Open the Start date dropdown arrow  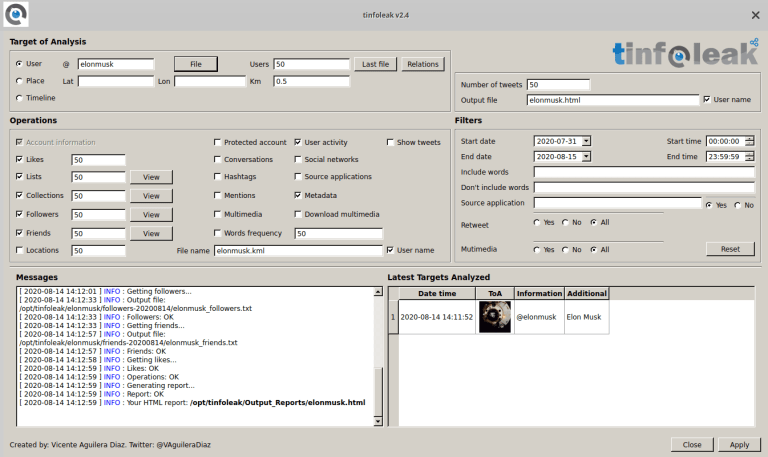coord(586,141)
